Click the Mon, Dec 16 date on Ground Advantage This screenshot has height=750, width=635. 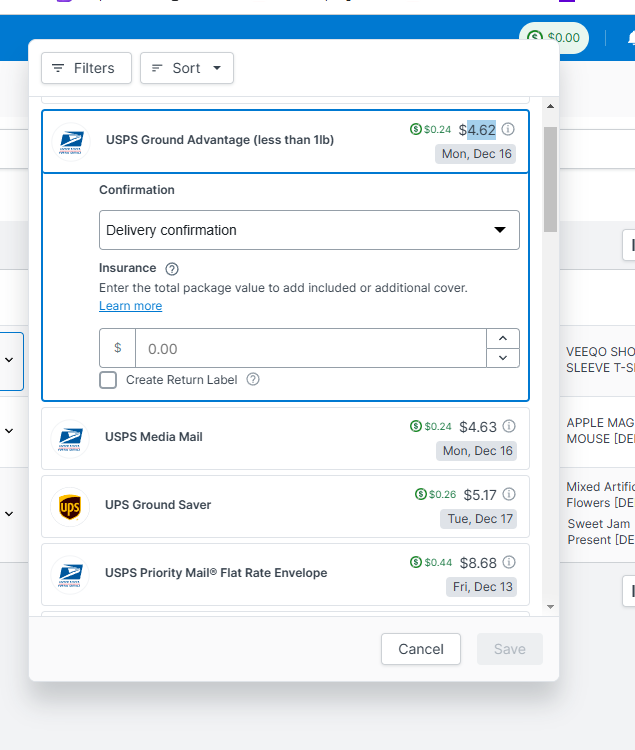tap(476, 154)
